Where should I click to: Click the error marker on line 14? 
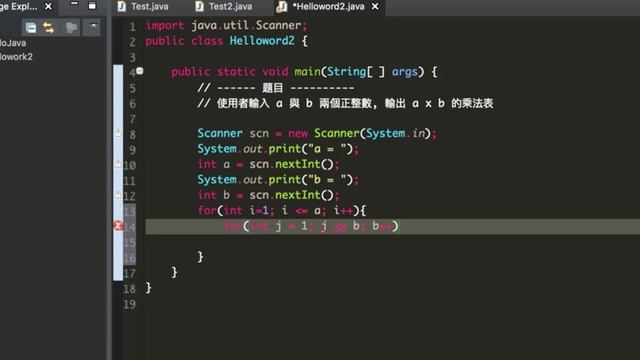click(x=118, y=225)
